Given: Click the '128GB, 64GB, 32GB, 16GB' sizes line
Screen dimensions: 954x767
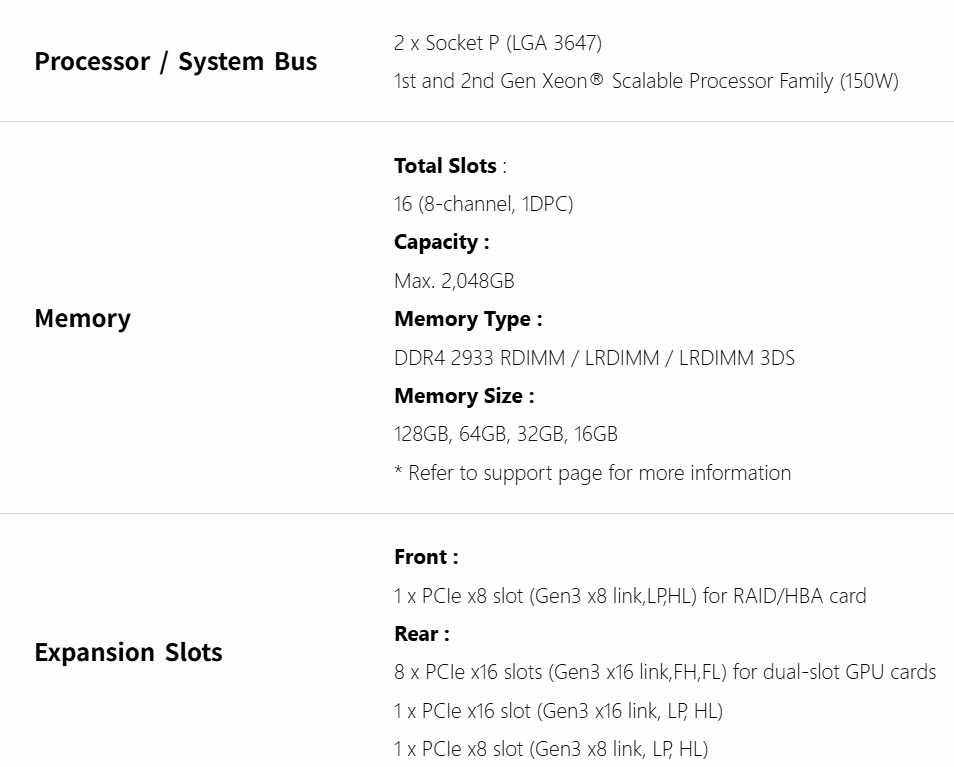Looking at the screenshot, I should (x=505, y=434).
